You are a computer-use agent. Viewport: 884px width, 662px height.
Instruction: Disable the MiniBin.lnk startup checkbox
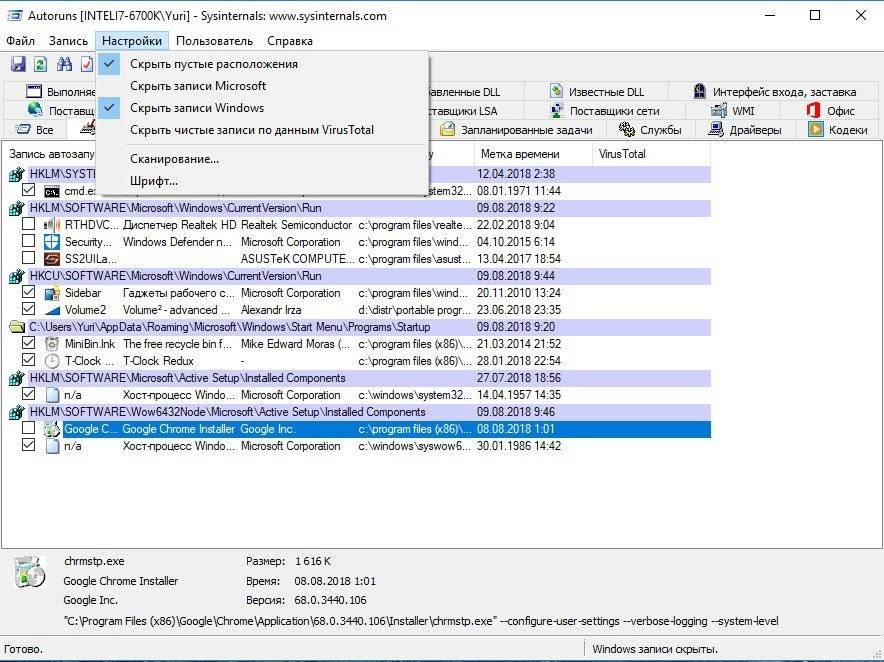(28, 343)
